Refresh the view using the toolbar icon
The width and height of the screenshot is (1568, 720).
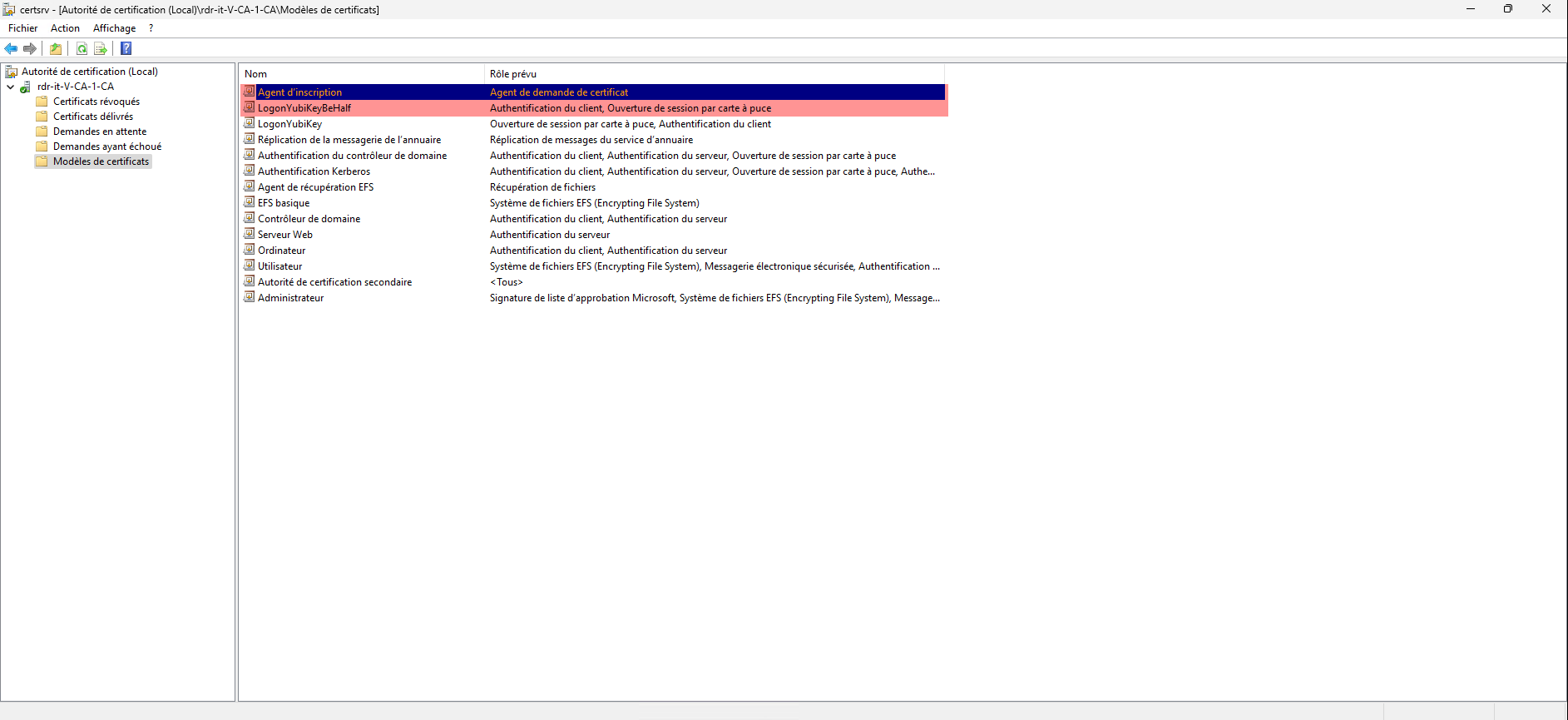(x=82, y=49)
